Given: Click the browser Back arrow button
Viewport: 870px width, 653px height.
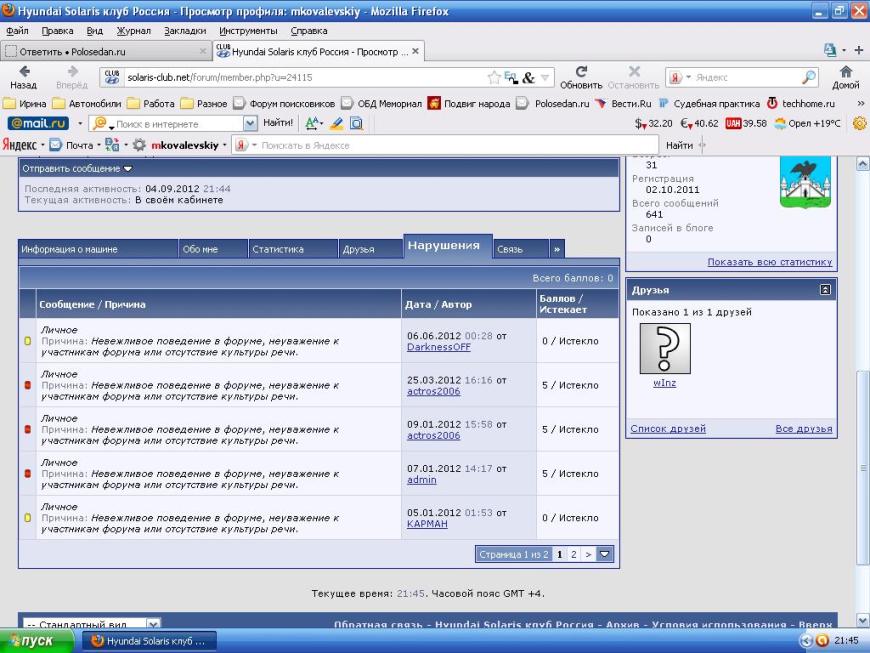Looking at the screenshot, I should (23, 77).
